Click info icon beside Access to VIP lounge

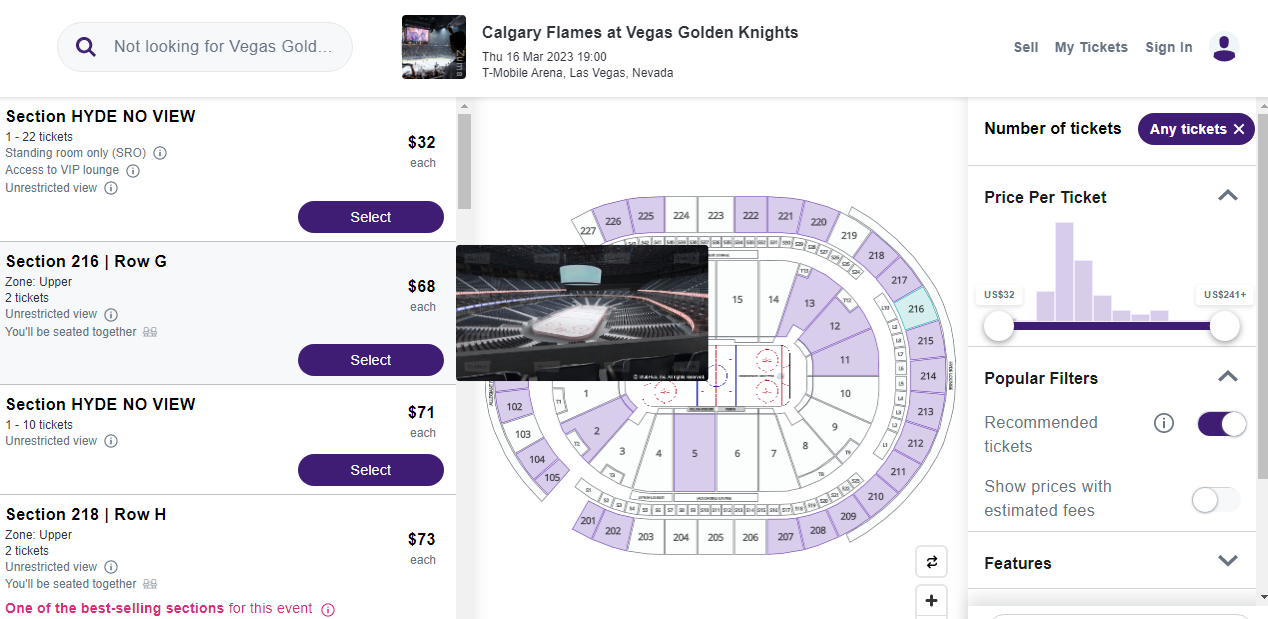133,171
